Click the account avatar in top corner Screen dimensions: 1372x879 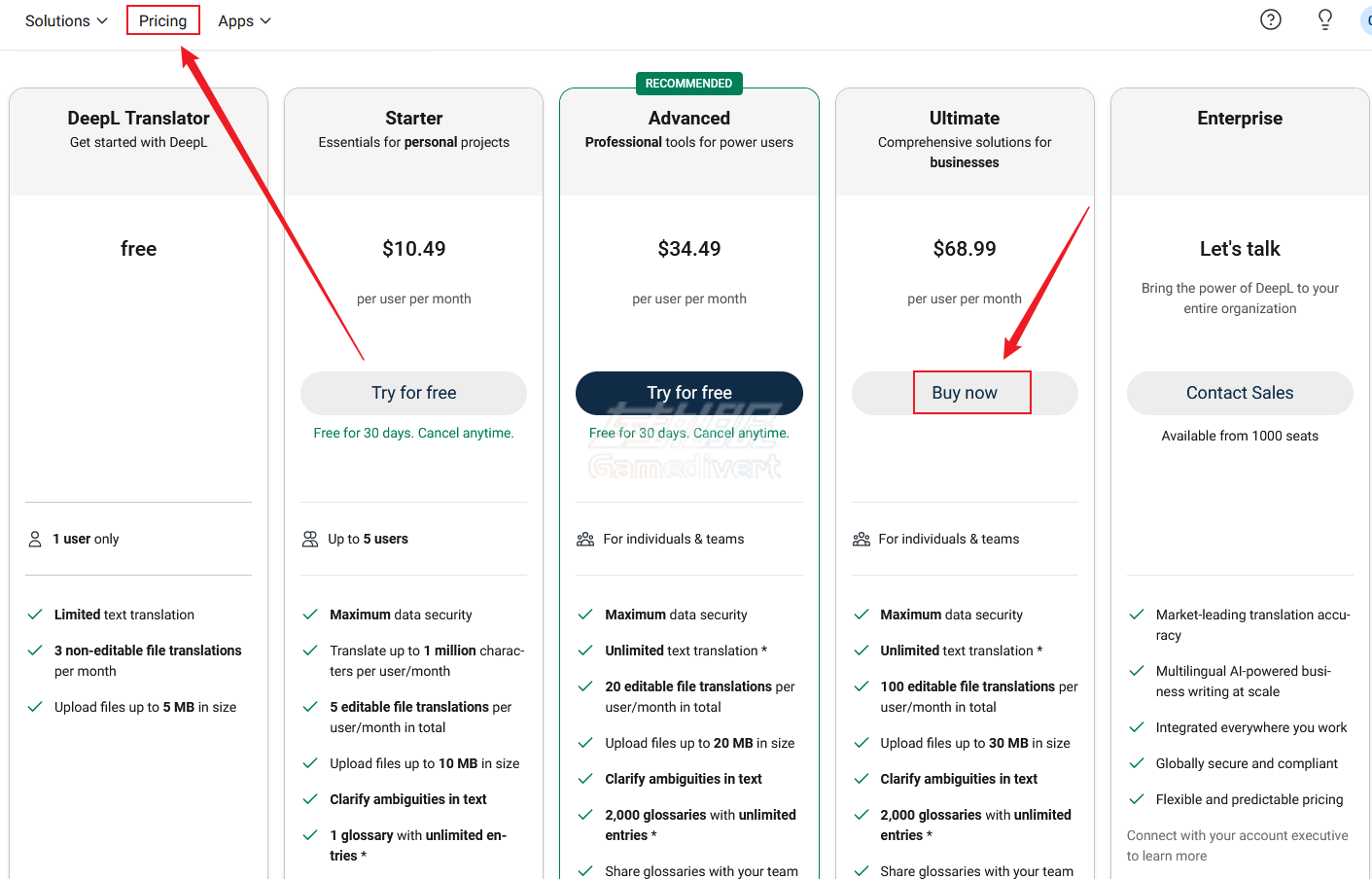[x=1366, y=20]
